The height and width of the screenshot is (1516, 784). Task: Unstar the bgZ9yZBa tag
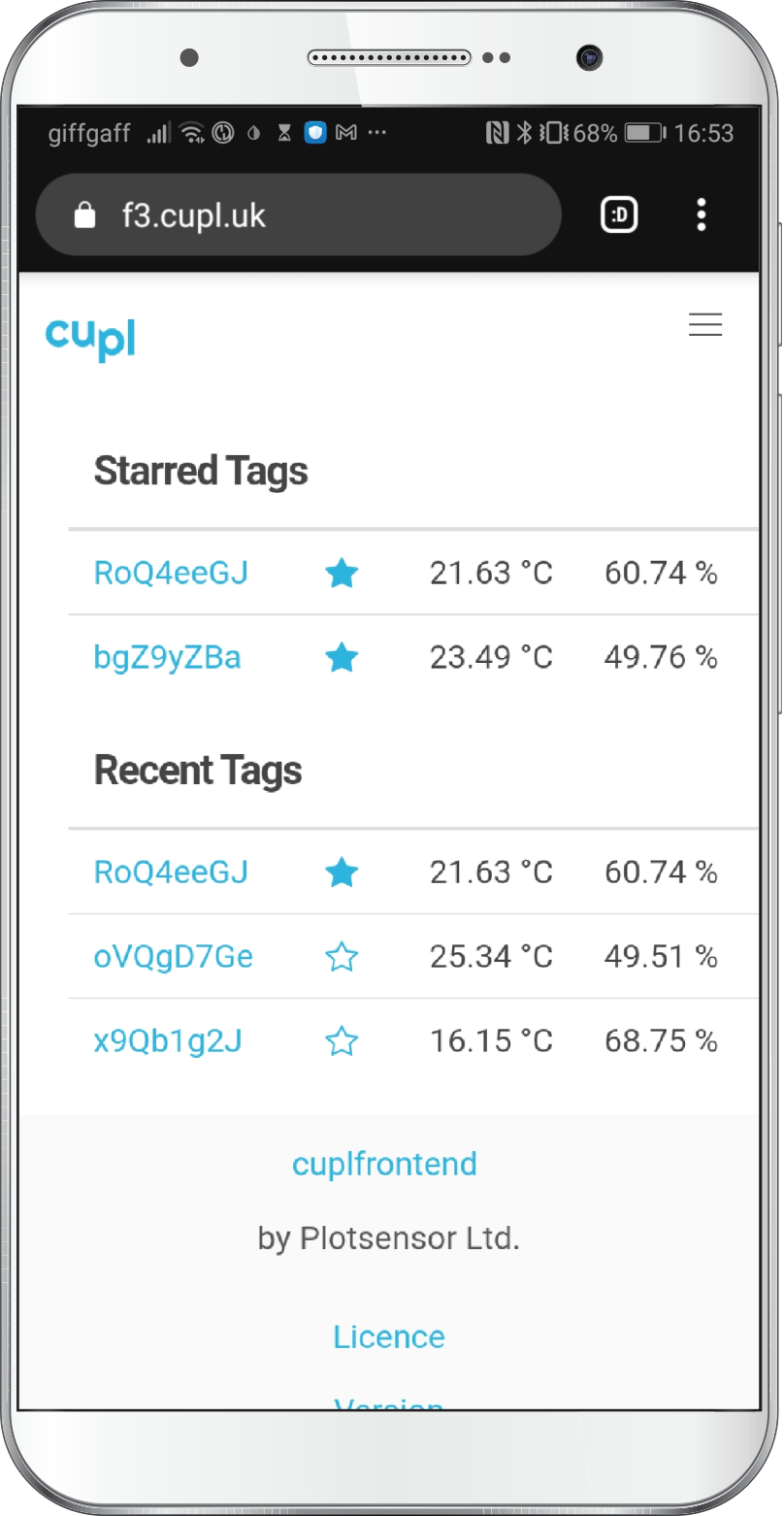point(342,659)
